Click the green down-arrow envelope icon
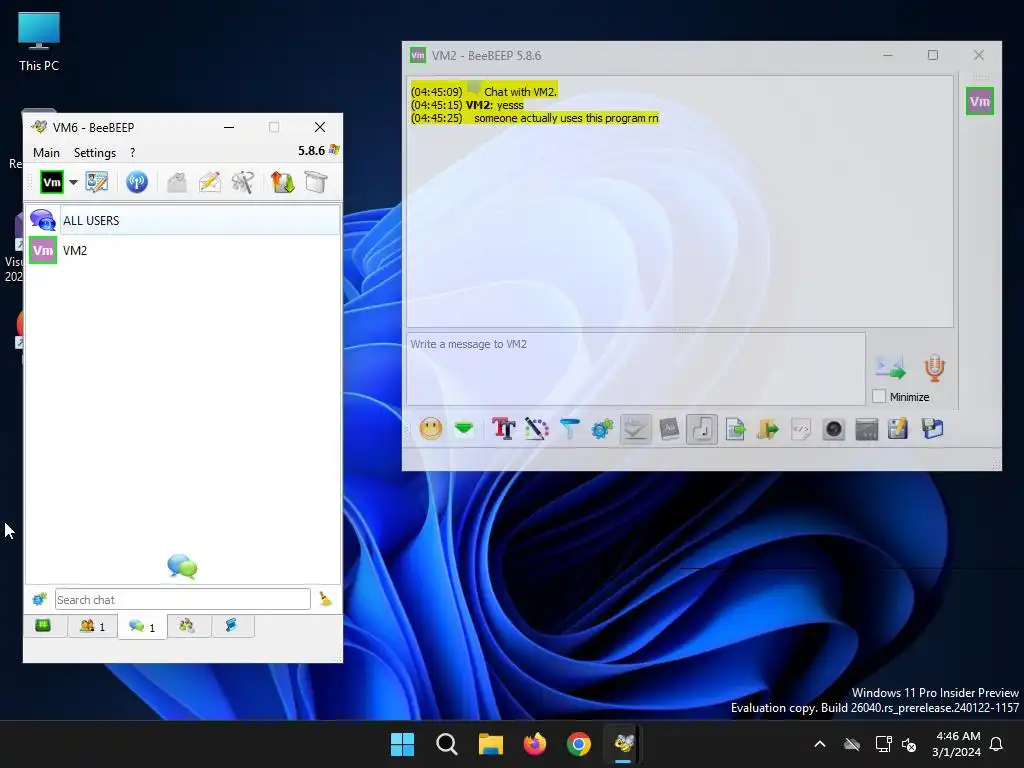Viewport: 1024px width, 768px height. [464, 429]
